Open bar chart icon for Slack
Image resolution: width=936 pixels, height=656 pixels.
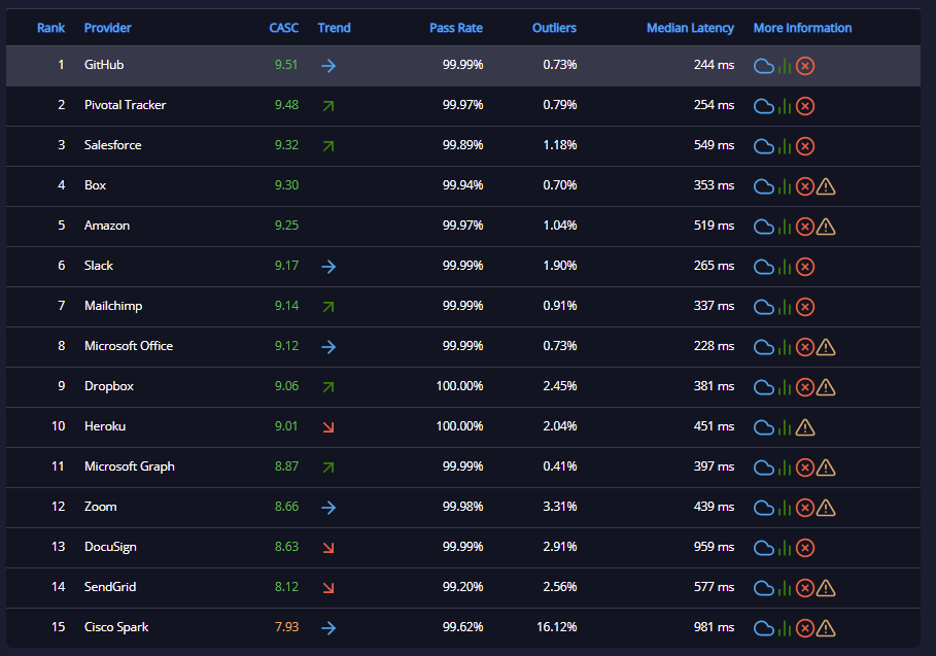pos(784,267)
